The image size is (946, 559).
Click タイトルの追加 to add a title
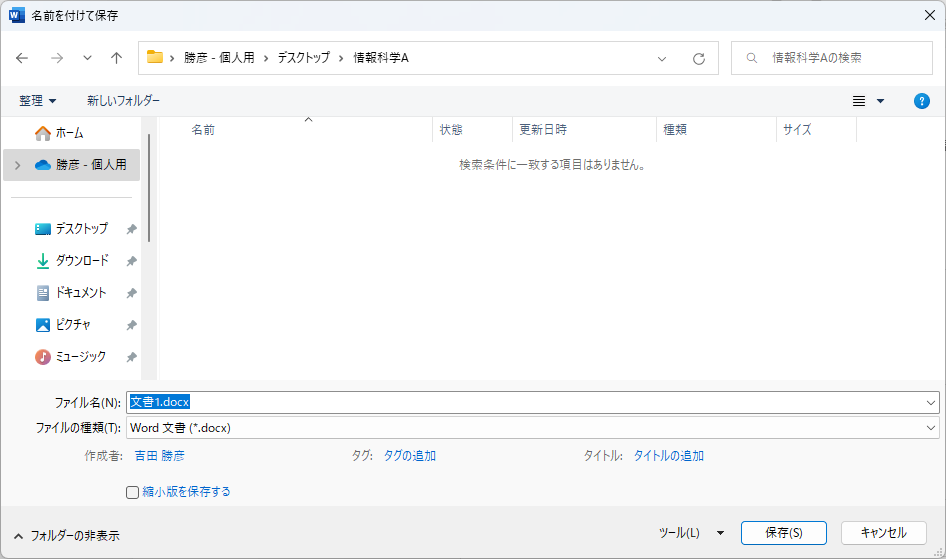[x=668, y=456]
